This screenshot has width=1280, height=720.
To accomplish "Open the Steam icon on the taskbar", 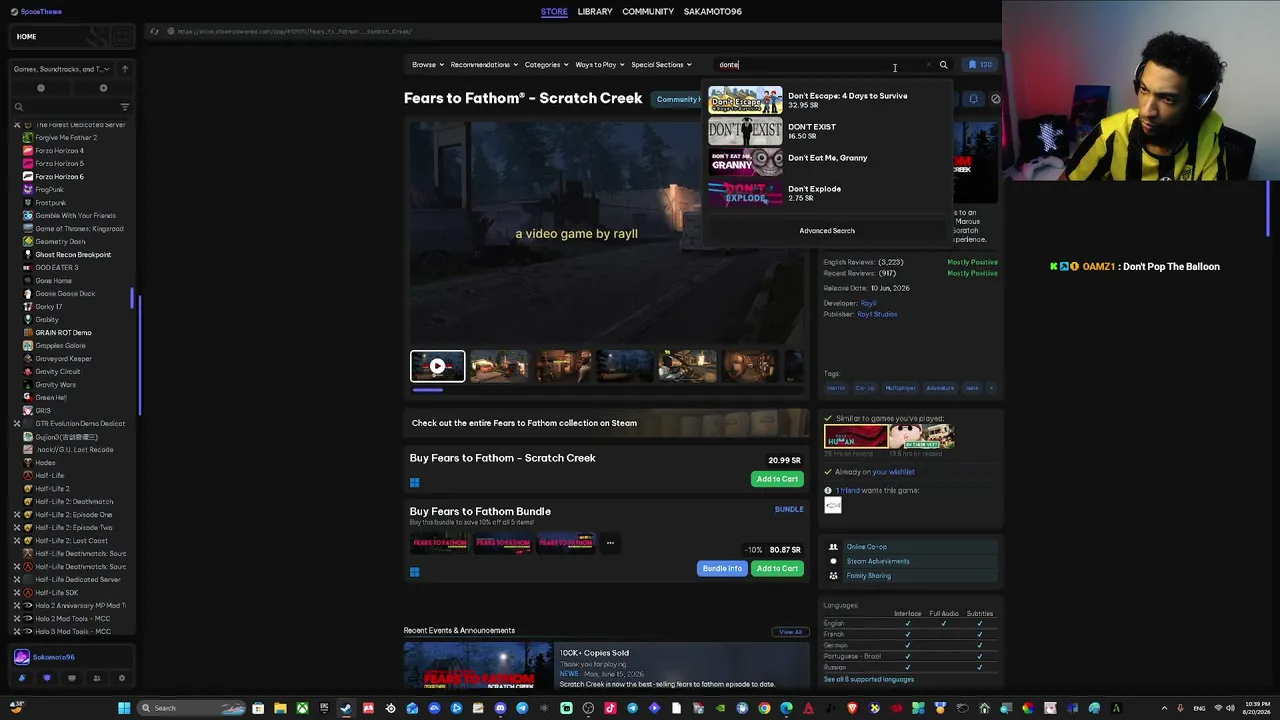I will pos(346,709).
